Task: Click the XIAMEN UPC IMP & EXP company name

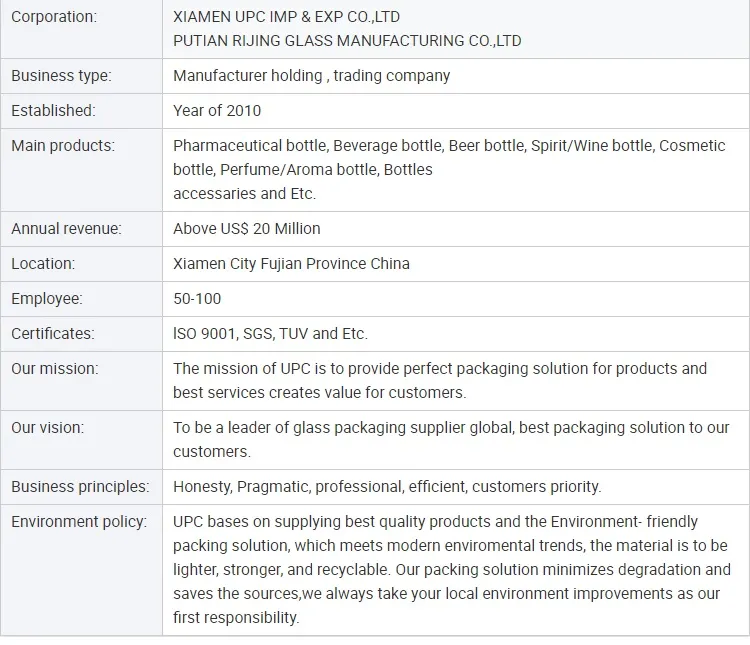Action: [286, 17]
